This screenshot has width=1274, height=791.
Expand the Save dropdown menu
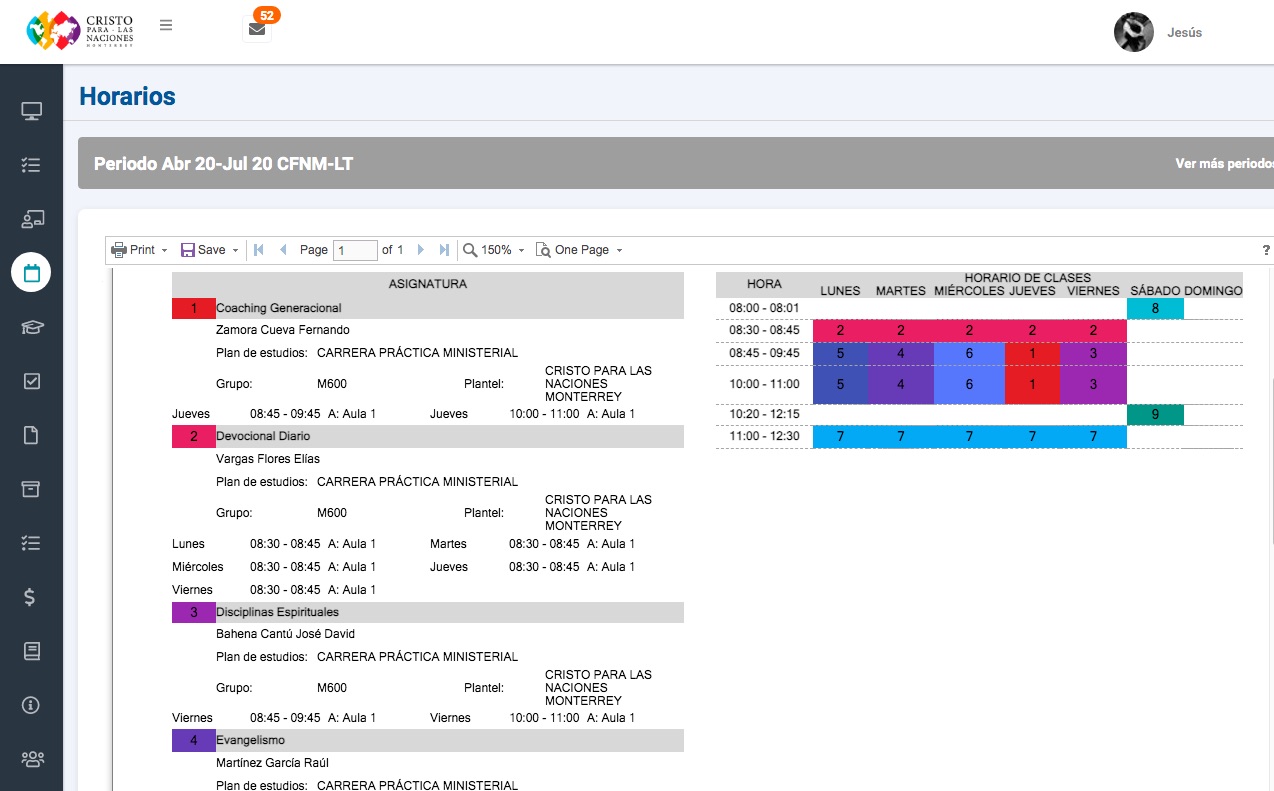(209, 250)
